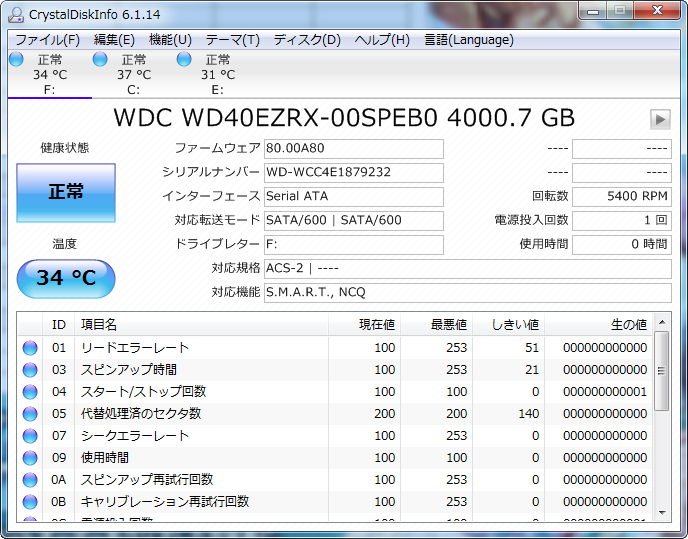Click the SATA/600 transfer mode field
This screenshot has height=539, width=688.
point(354,221)
